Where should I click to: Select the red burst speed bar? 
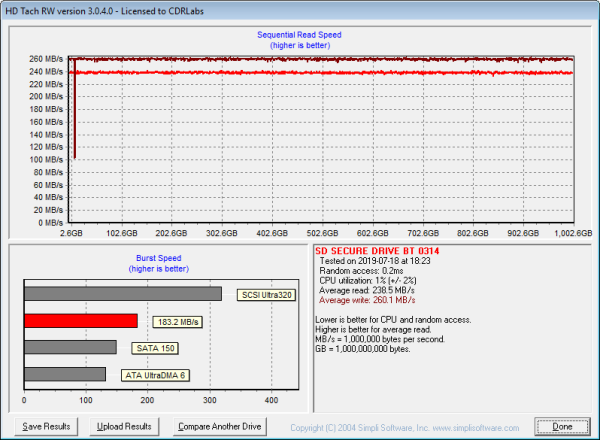click(80, 321)
